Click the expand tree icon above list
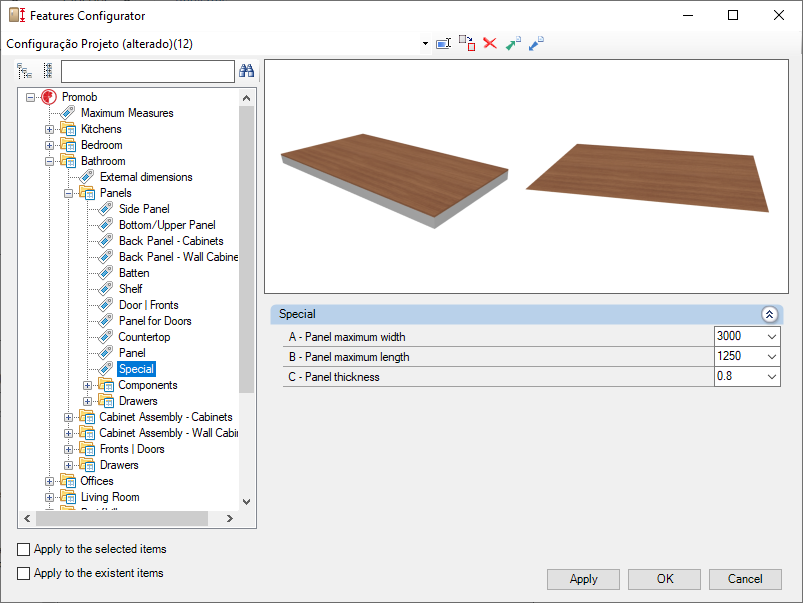 24,71
